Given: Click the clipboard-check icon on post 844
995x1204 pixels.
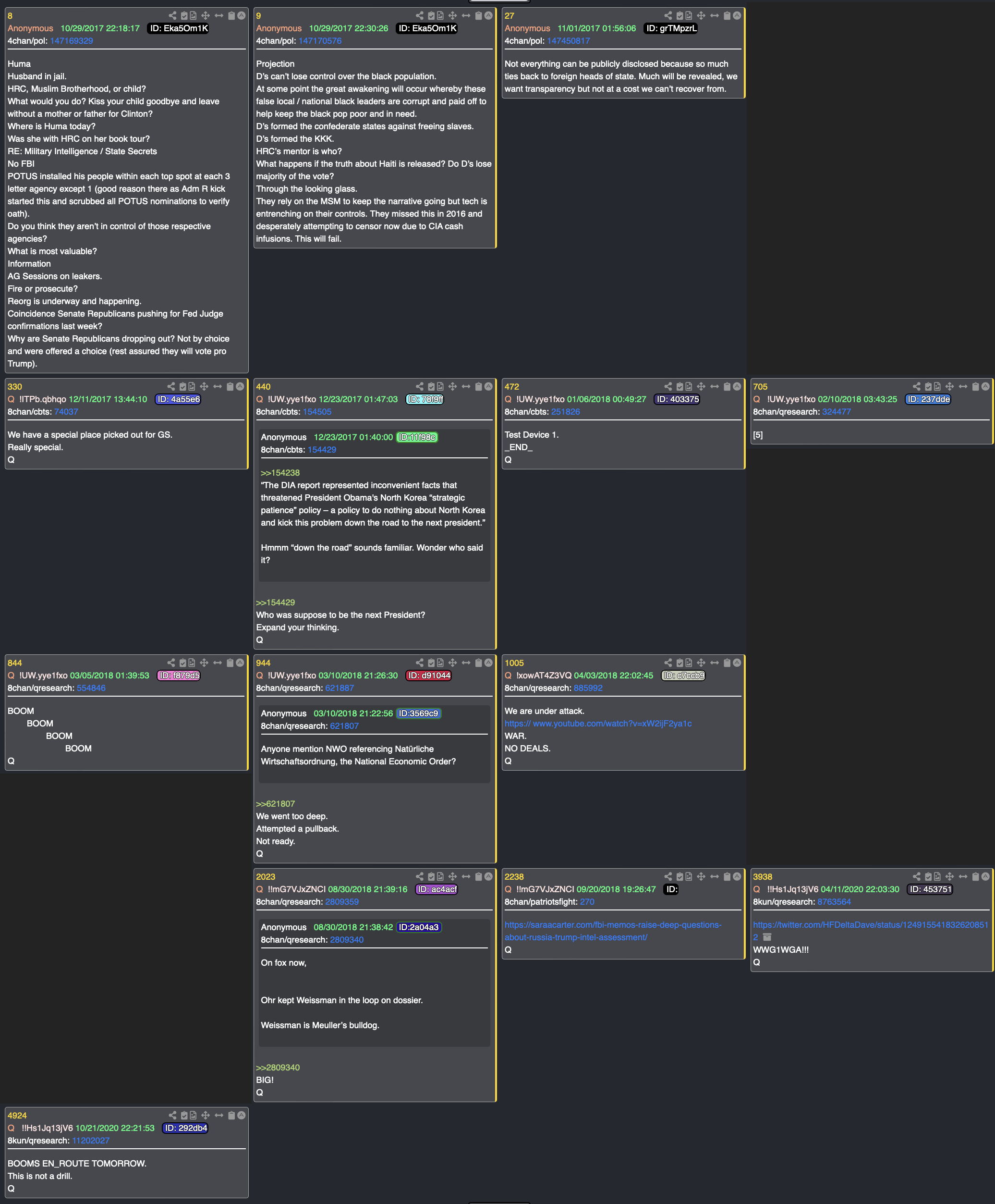Looking at the screenshot, I should [183, 663].
